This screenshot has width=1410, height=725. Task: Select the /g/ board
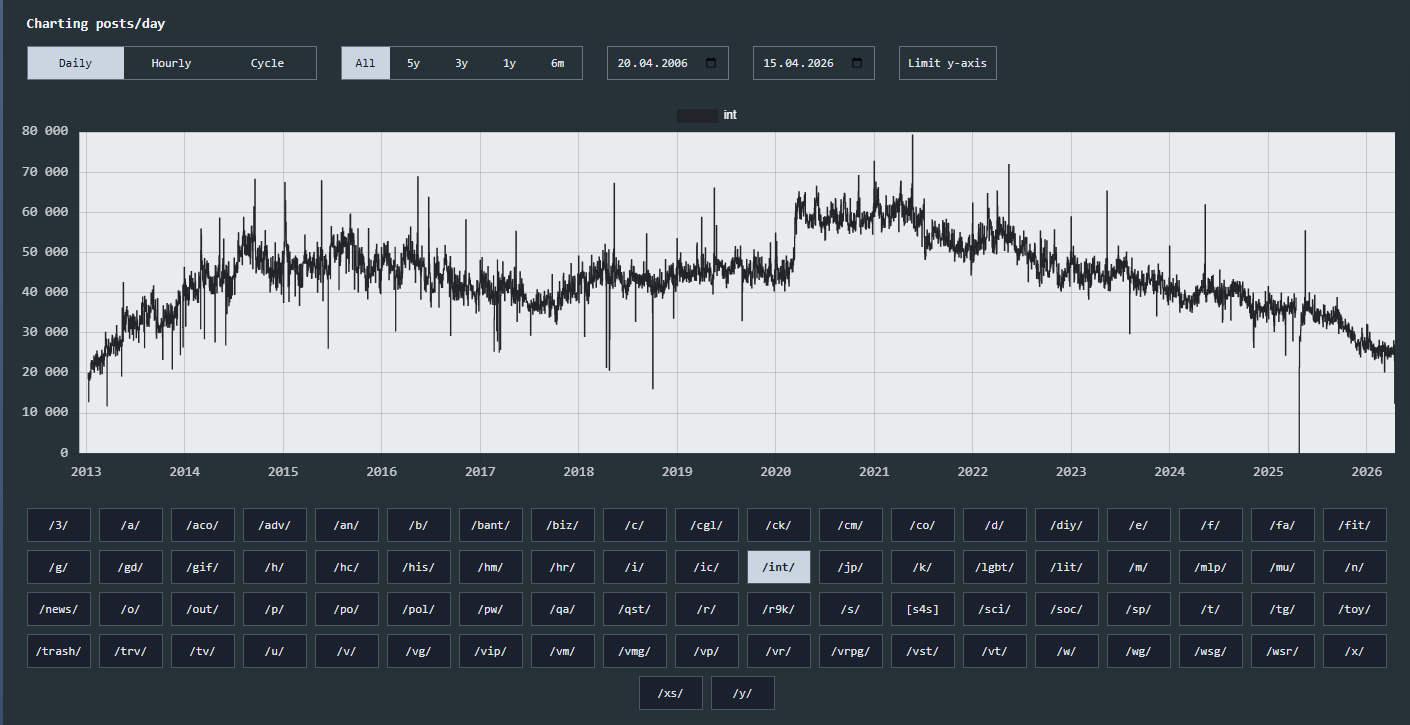60,567
